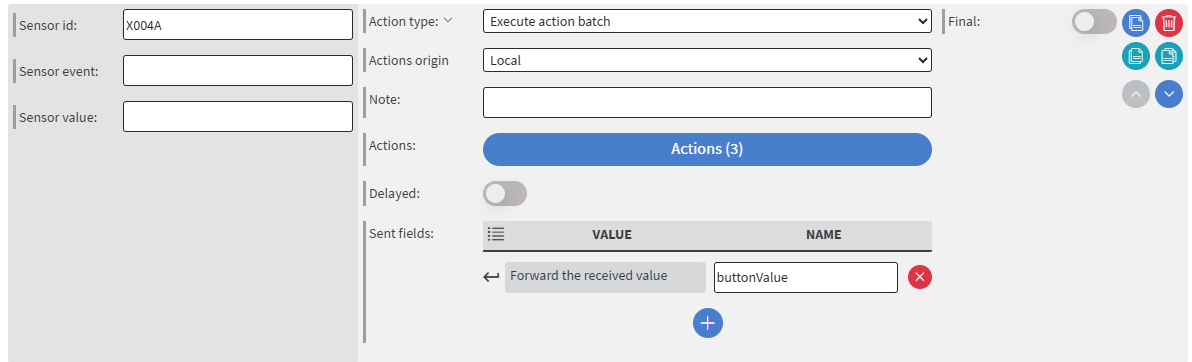Remove the buttonValue sent field
This screenshot has width=1192, height=362.
tap(920, 278)
